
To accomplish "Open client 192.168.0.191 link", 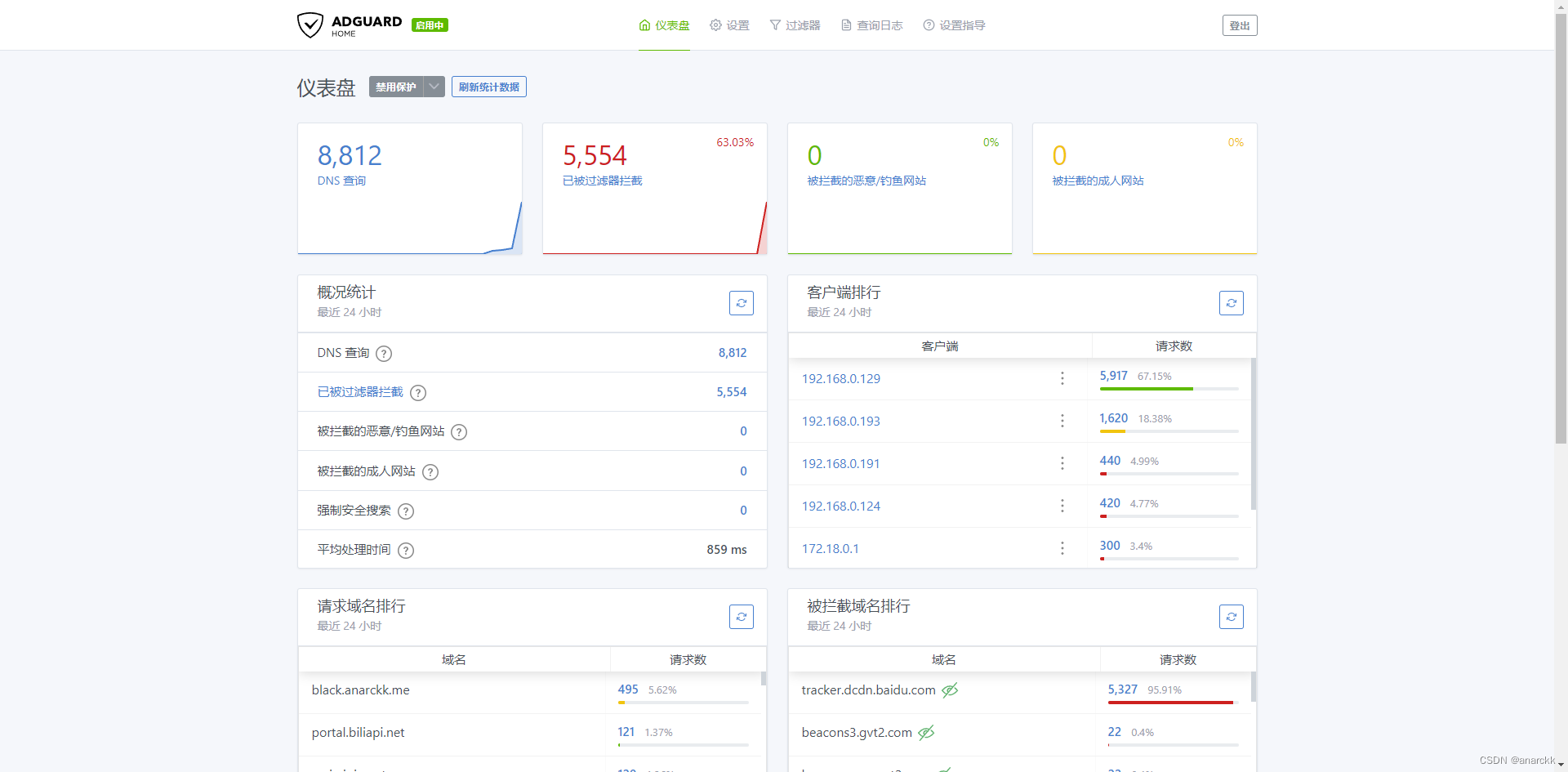I will tap(841, 463).
